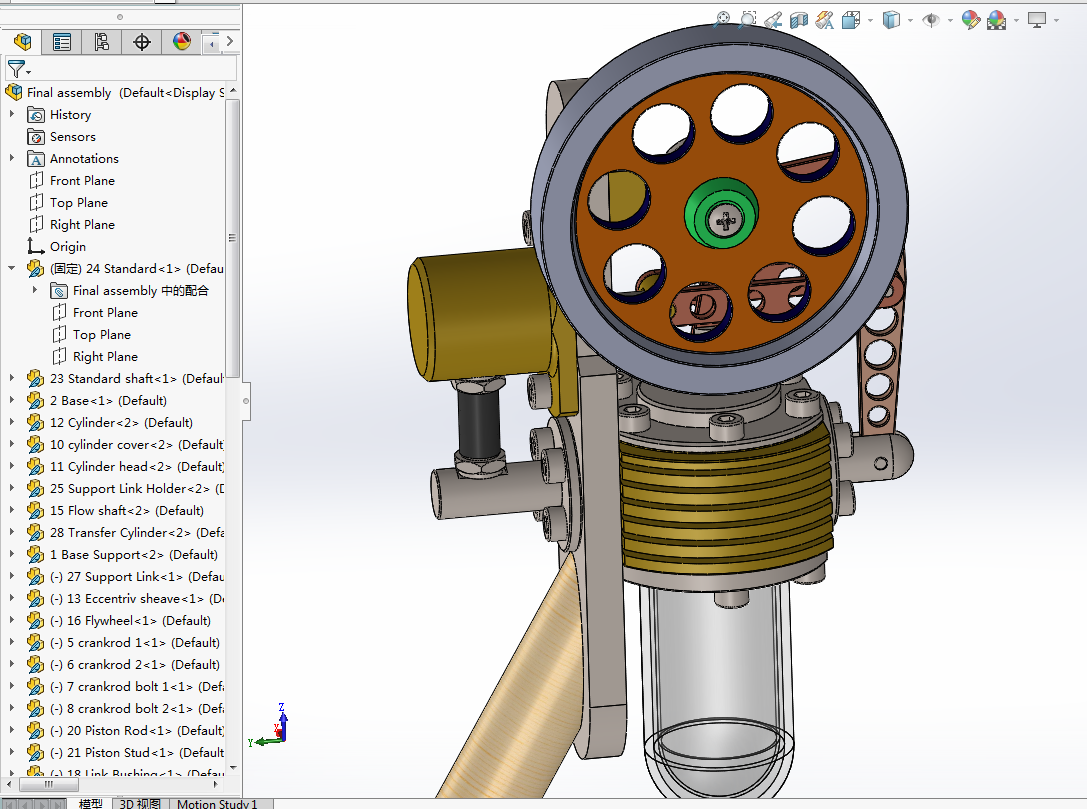Click the Display Style icon
The width and height of the screenshot is (1087, 809).
pos(892,20)
